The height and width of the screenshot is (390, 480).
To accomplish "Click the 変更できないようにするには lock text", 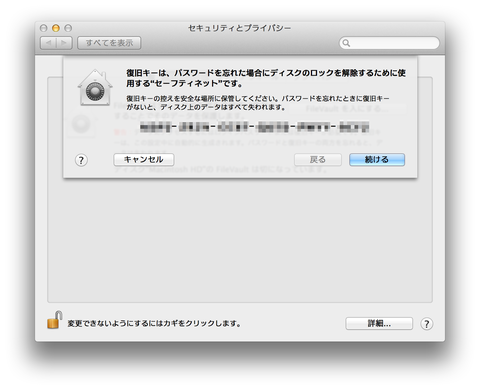I will pyautogui.click(x=154, y=324).
